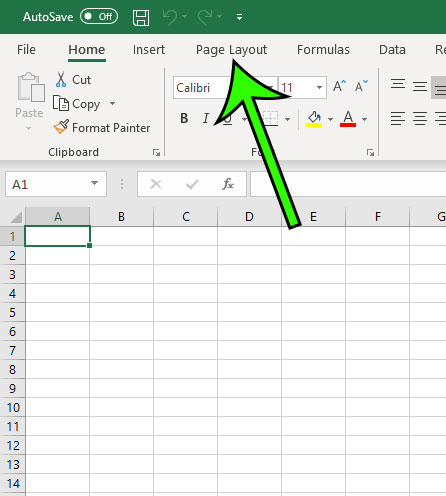Click cell C3
Viewport: 446px width, 496px height.
click(x=185, y=274)
